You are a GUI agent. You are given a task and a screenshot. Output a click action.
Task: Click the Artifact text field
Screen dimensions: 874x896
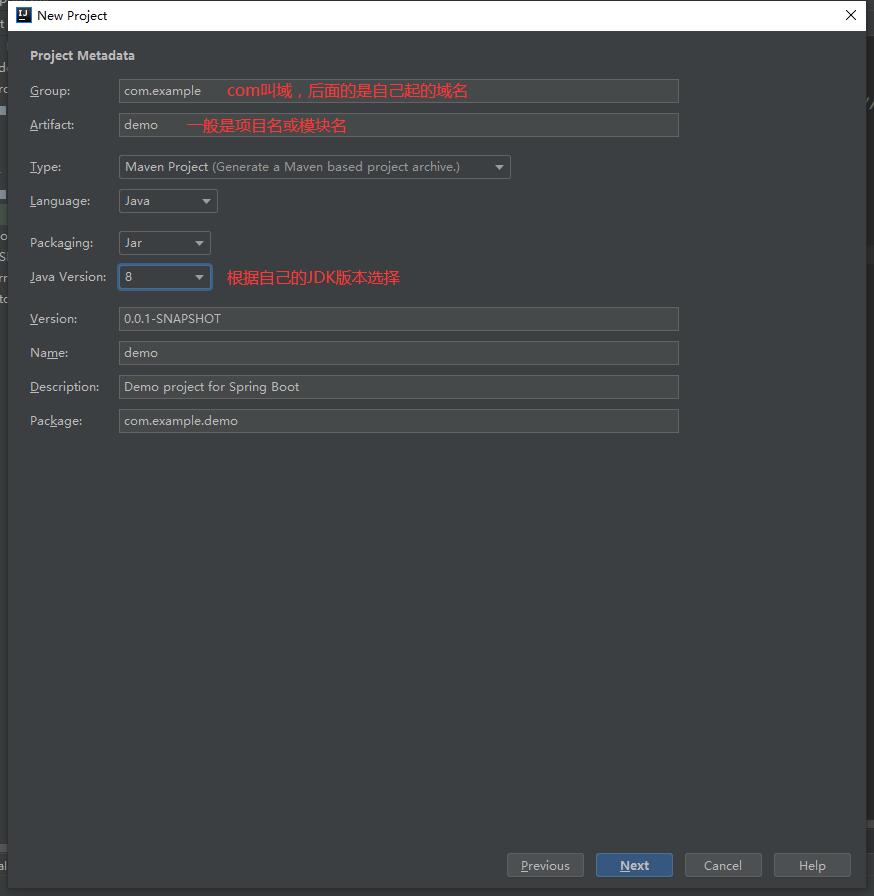(398, 125)
